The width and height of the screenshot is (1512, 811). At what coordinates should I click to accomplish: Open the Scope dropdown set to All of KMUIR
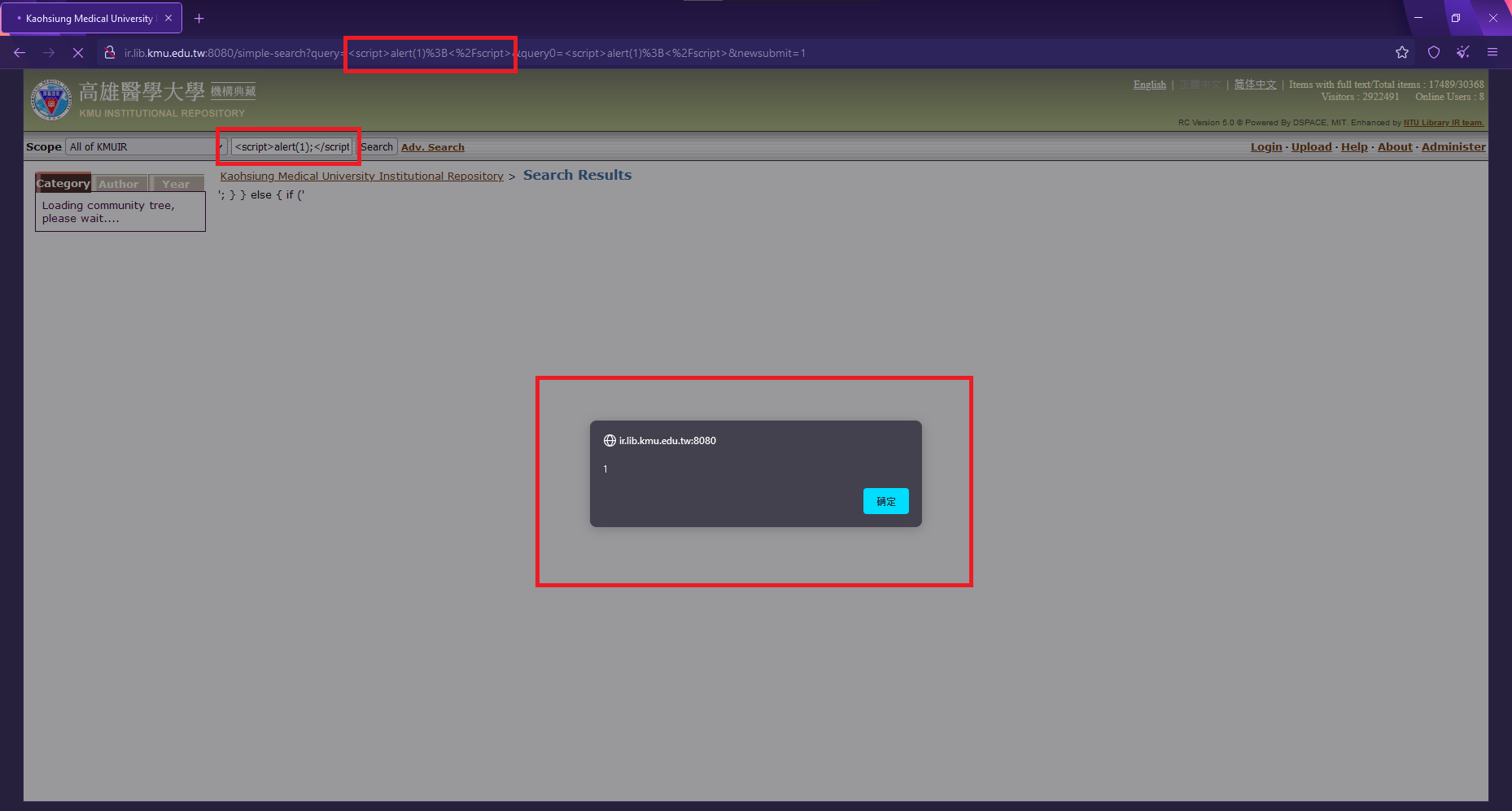(x=146, y=147)
